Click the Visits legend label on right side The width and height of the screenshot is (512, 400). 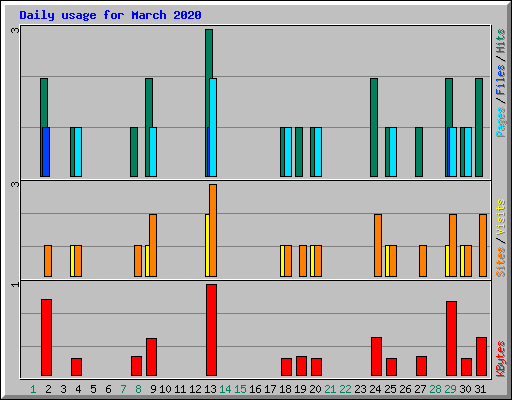[501, 218]
